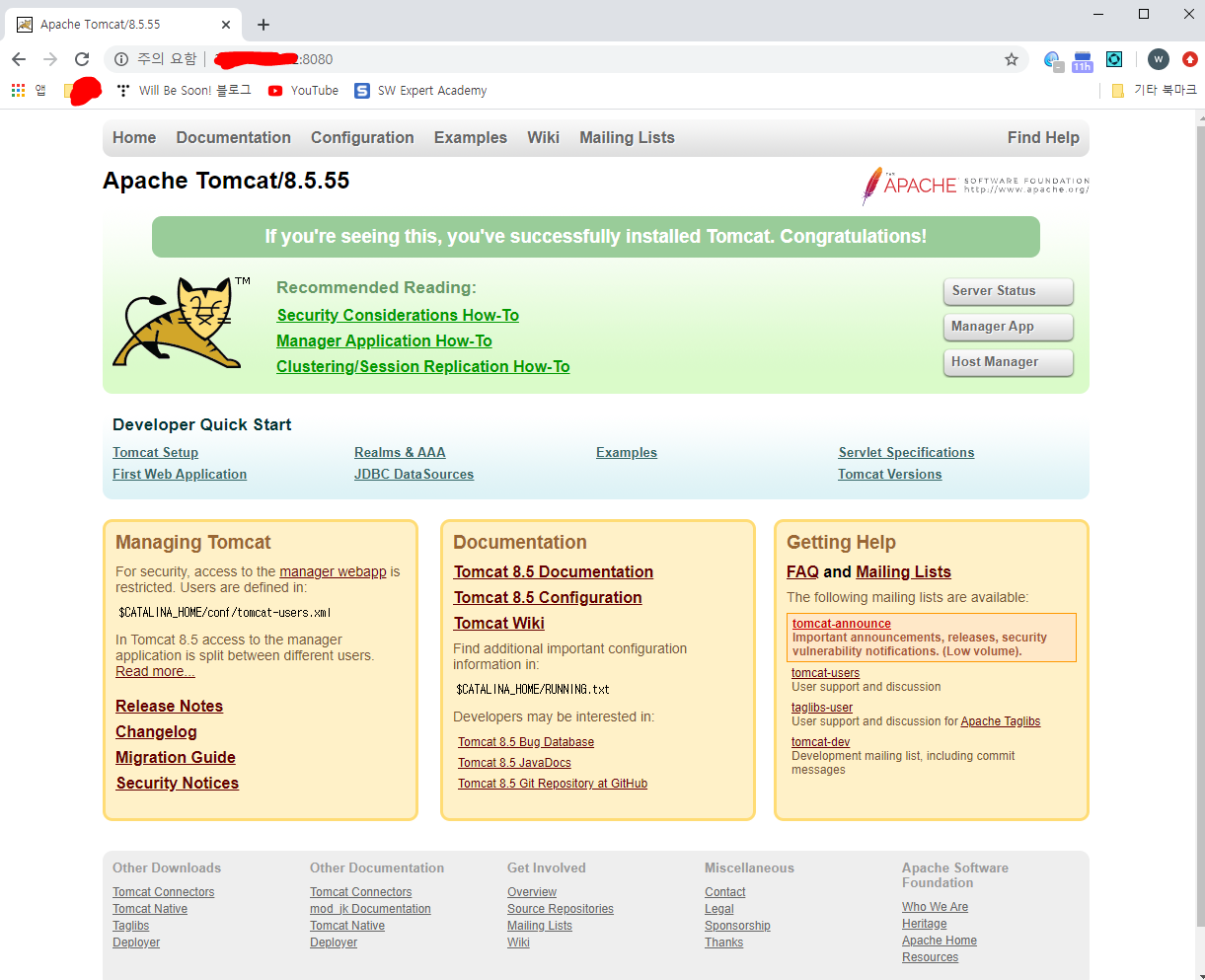Click the Tomcat cat logo
Image resolution: width=1205 pixels, height=980 pixels.
[x=182, y=323]
